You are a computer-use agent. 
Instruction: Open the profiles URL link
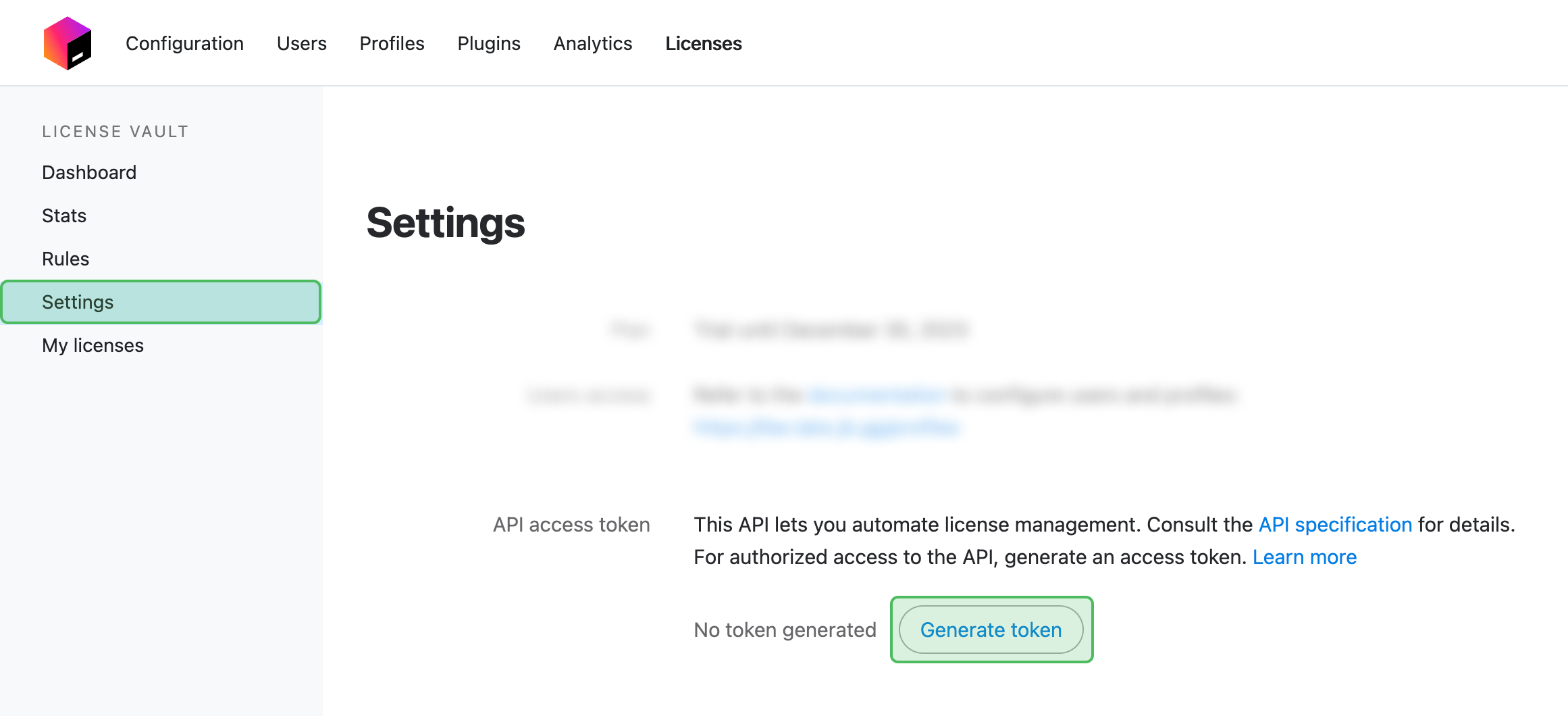[x=827, y=427]
